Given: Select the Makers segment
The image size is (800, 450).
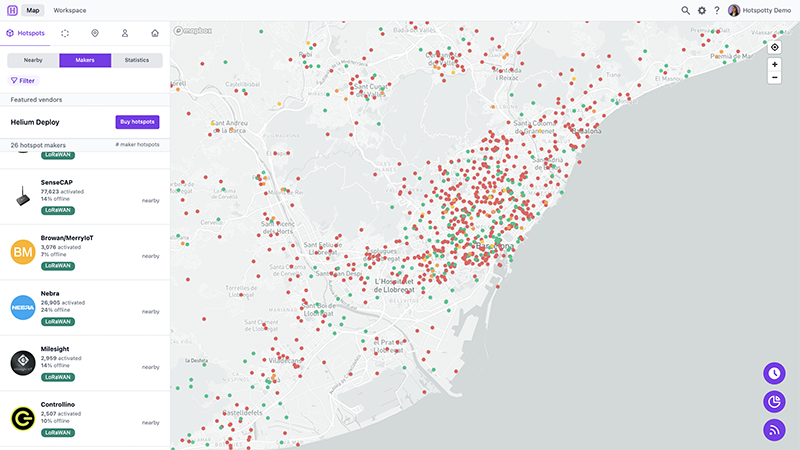Looking at the screenshot, I should pyautogui.click(x=85, y=60).
